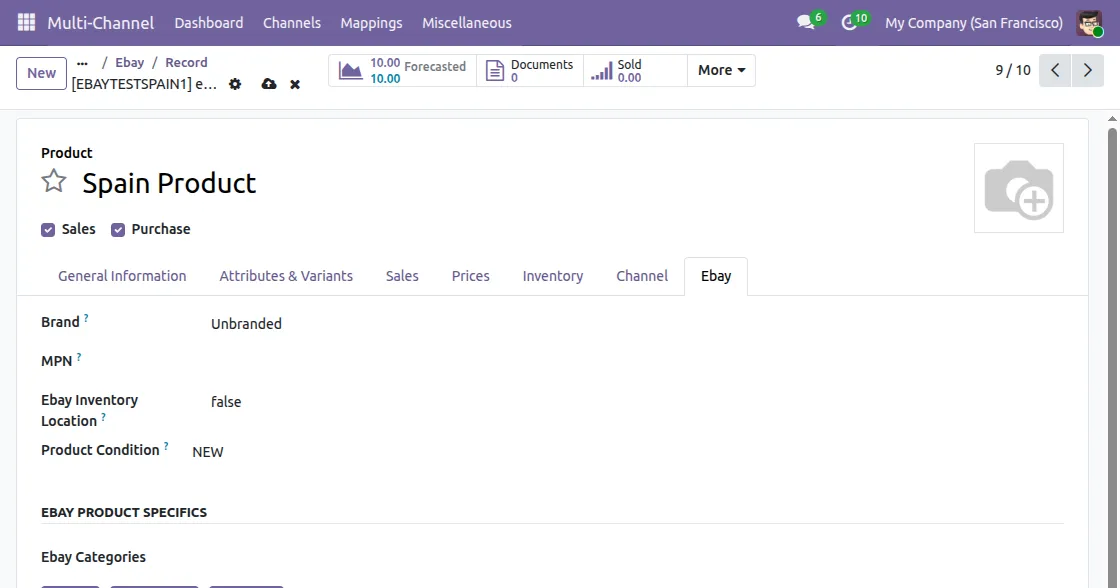This screenshot has width=1120, height=588.
Task: Click the EBAY PRODUCT SPECIFICS heading
Action: 124,512
